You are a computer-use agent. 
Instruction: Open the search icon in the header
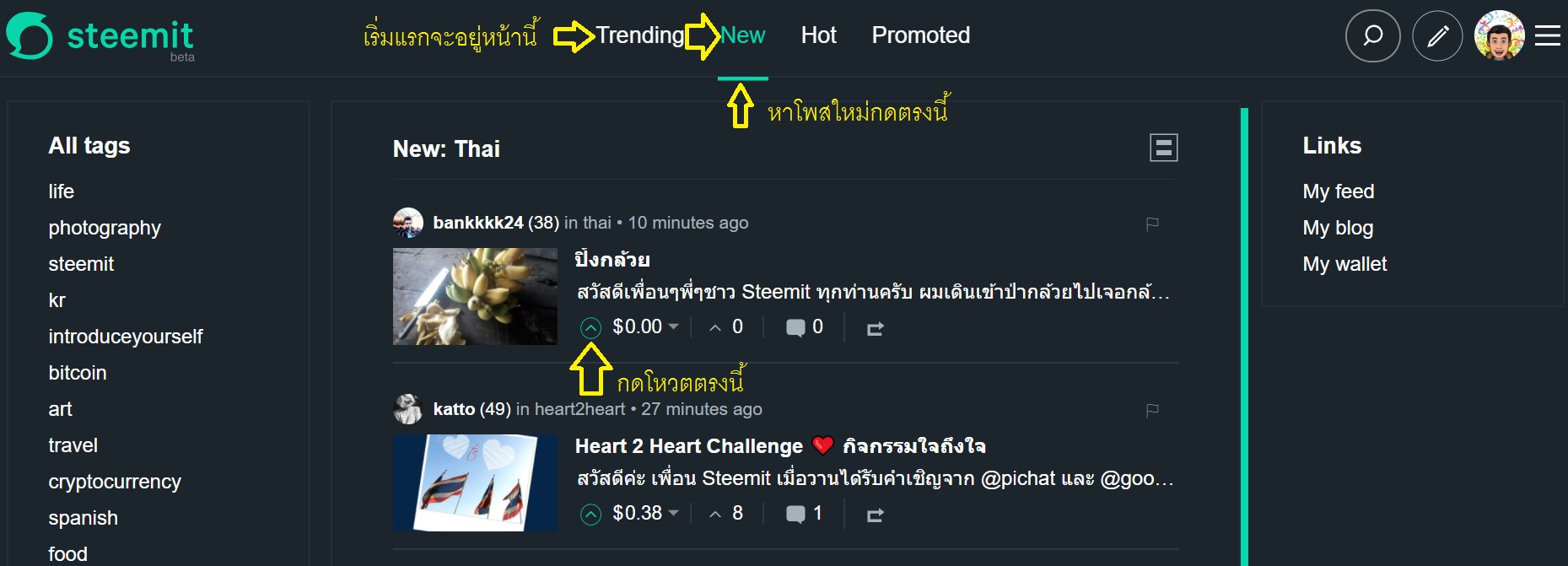point(1372,35)
